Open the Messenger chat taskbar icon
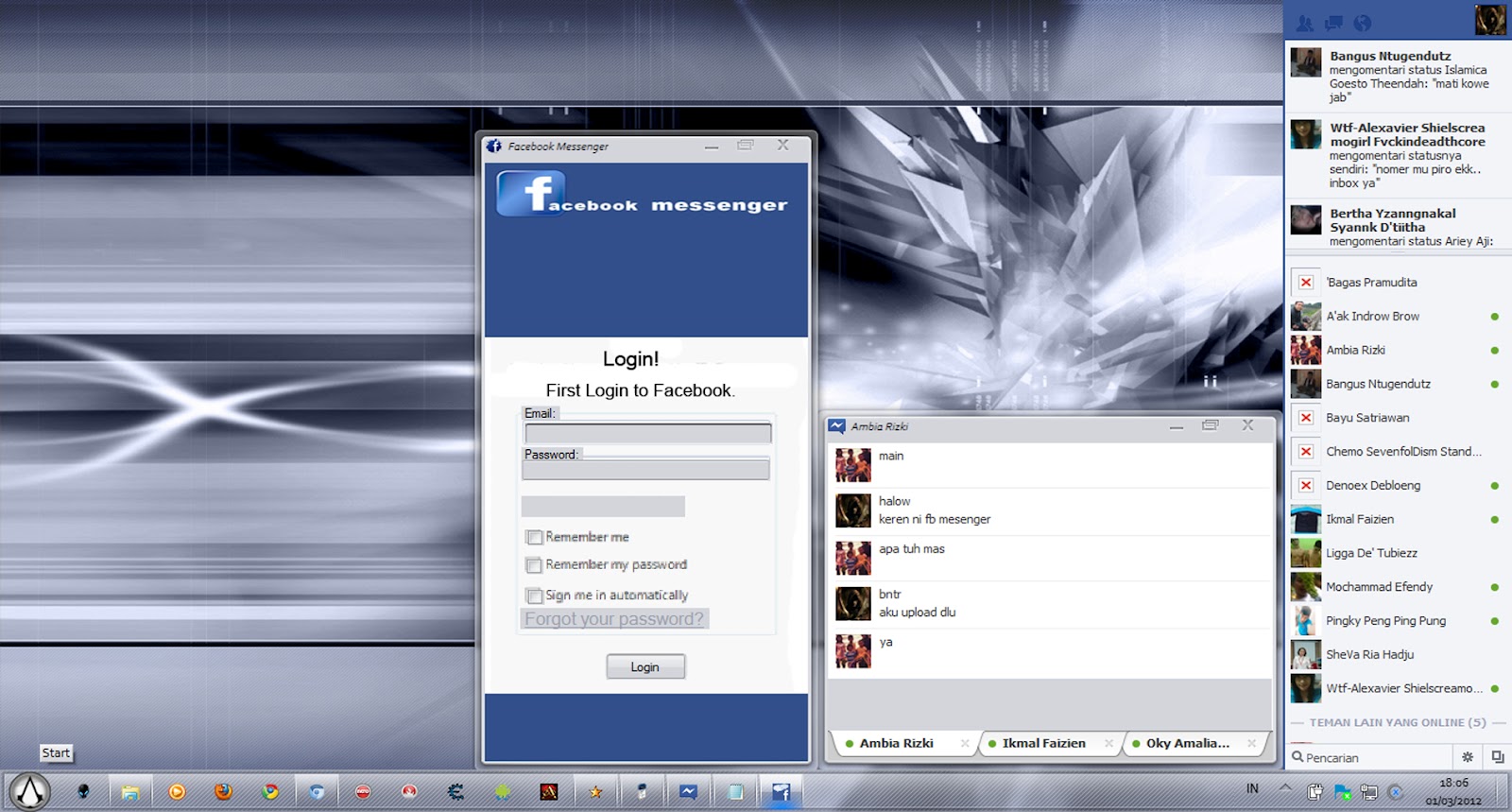 pos(689,791)
